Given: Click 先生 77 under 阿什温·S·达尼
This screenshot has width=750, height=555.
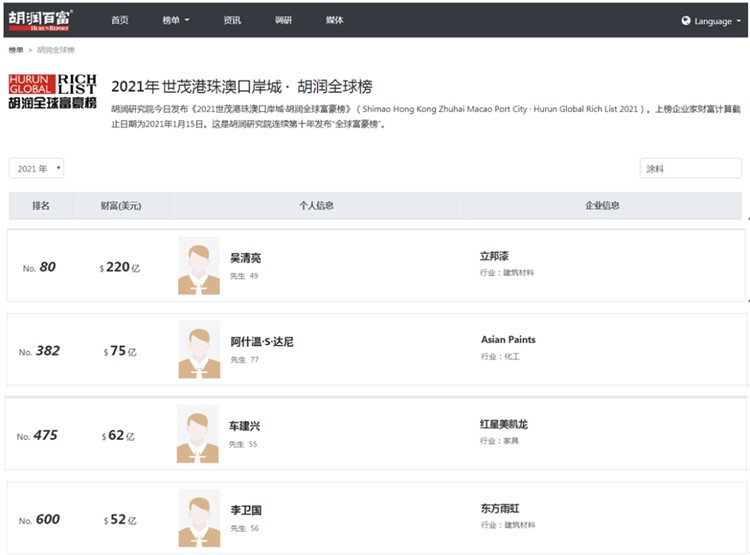Looking at the screenshot, I should coord(244,359).
